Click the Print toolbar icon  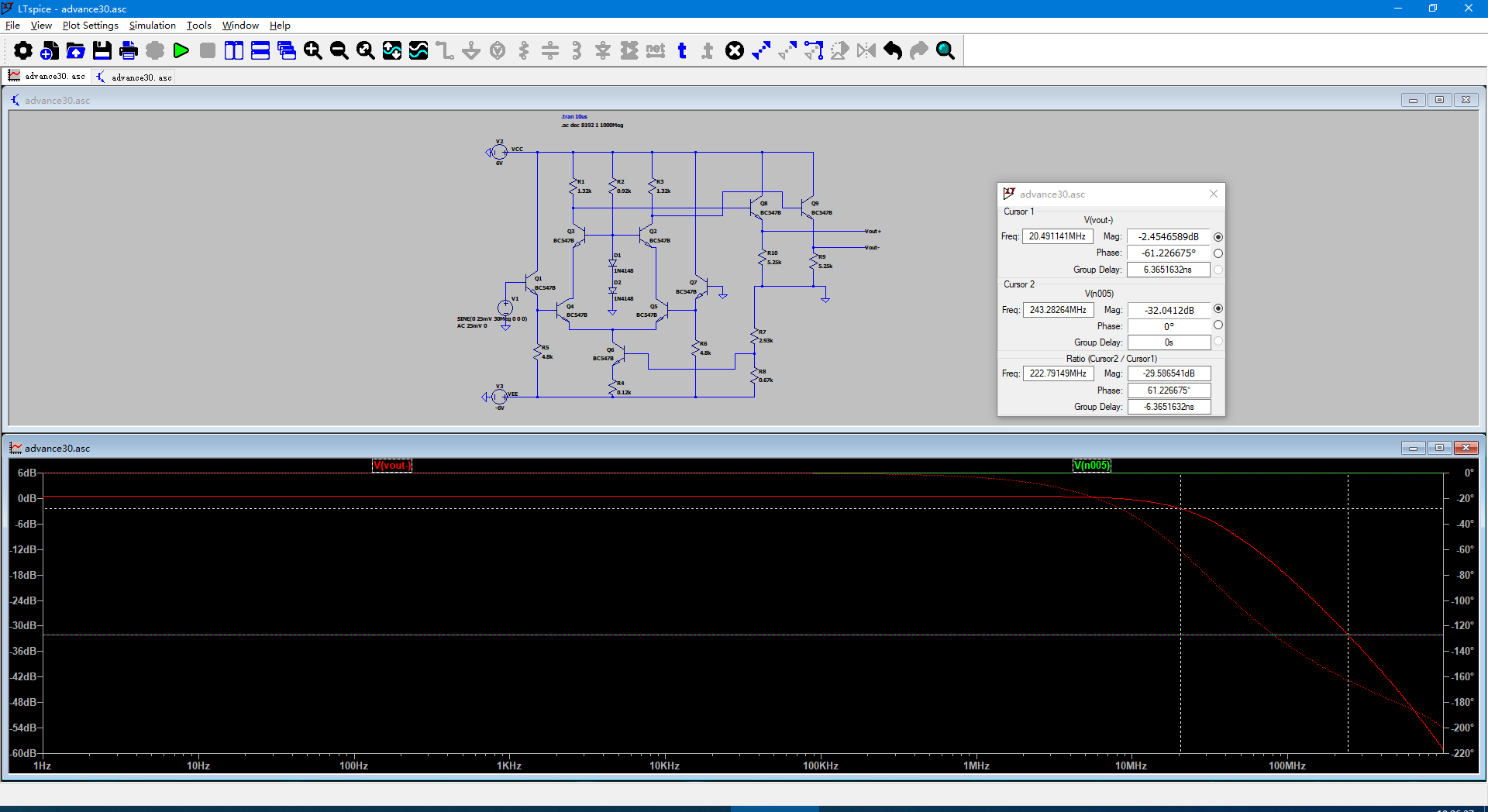point(129,50)
